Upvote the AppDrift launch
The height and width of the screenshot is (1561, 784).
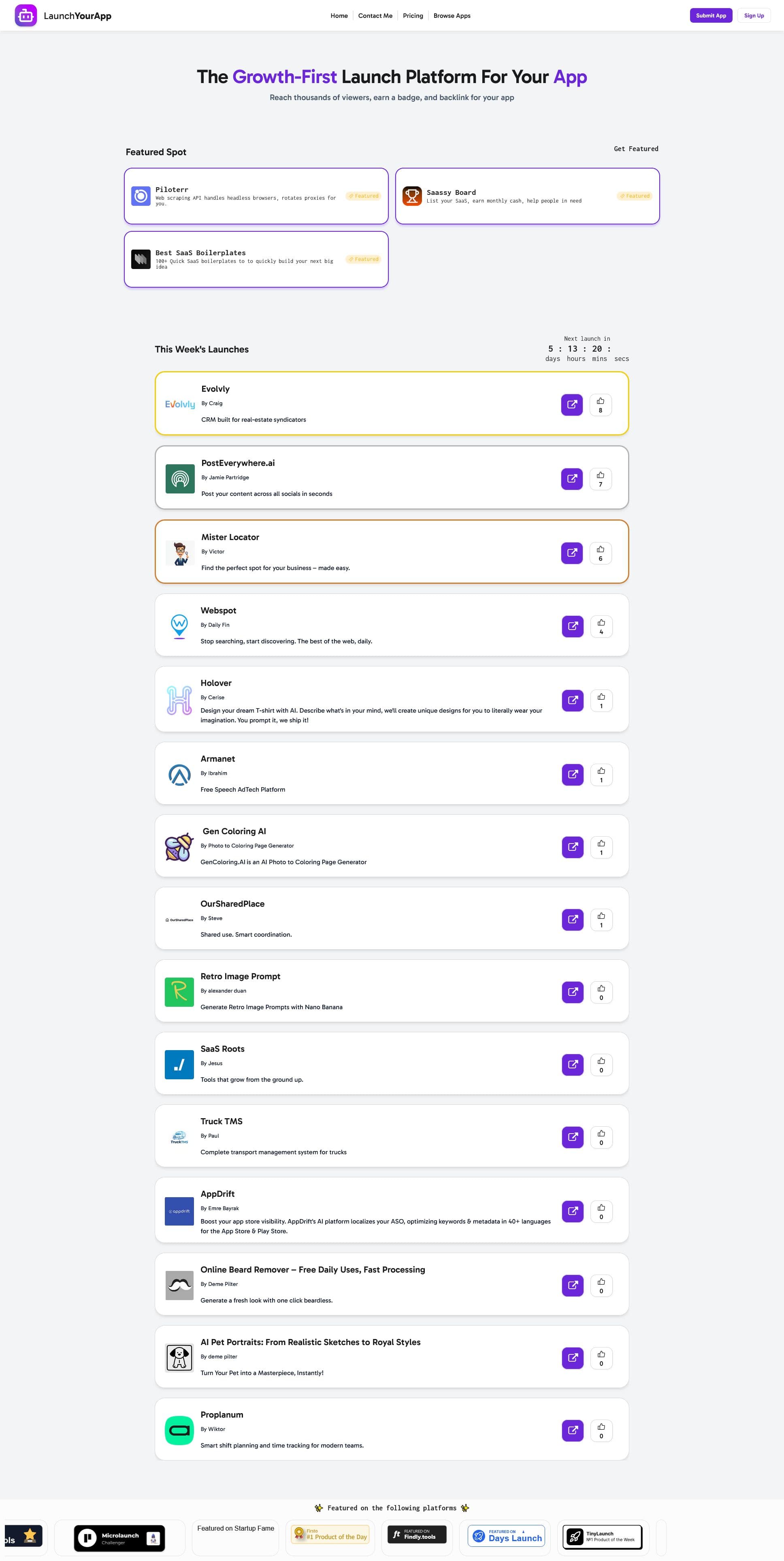coord(601,1211)
